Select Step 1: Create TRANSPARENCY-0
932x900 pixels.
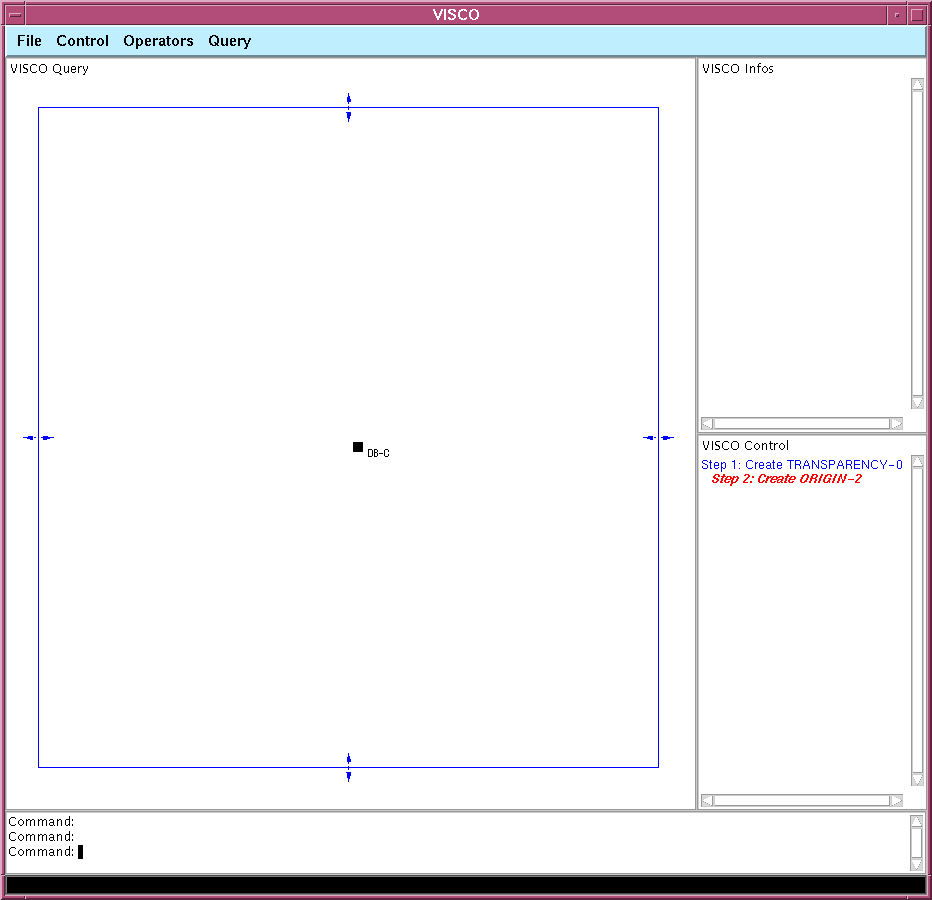802,465
